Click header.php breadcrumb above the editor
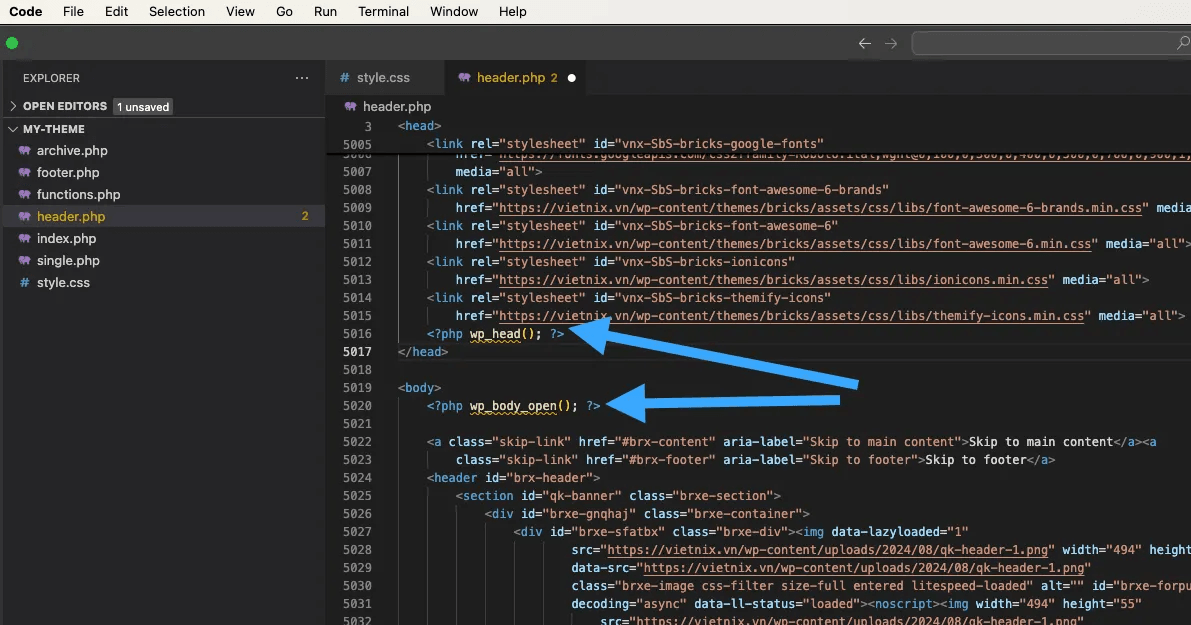This screenshot has width=1191, height=625. pyautogui.click(x=396, y=106)
